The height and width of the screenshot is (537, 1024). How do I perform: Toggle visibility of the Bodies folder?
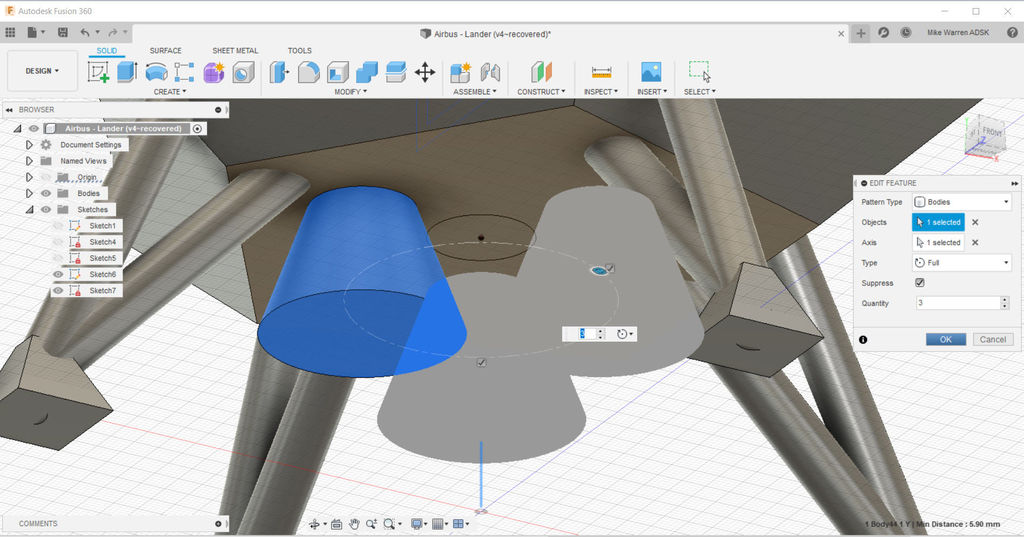(46, 193)
